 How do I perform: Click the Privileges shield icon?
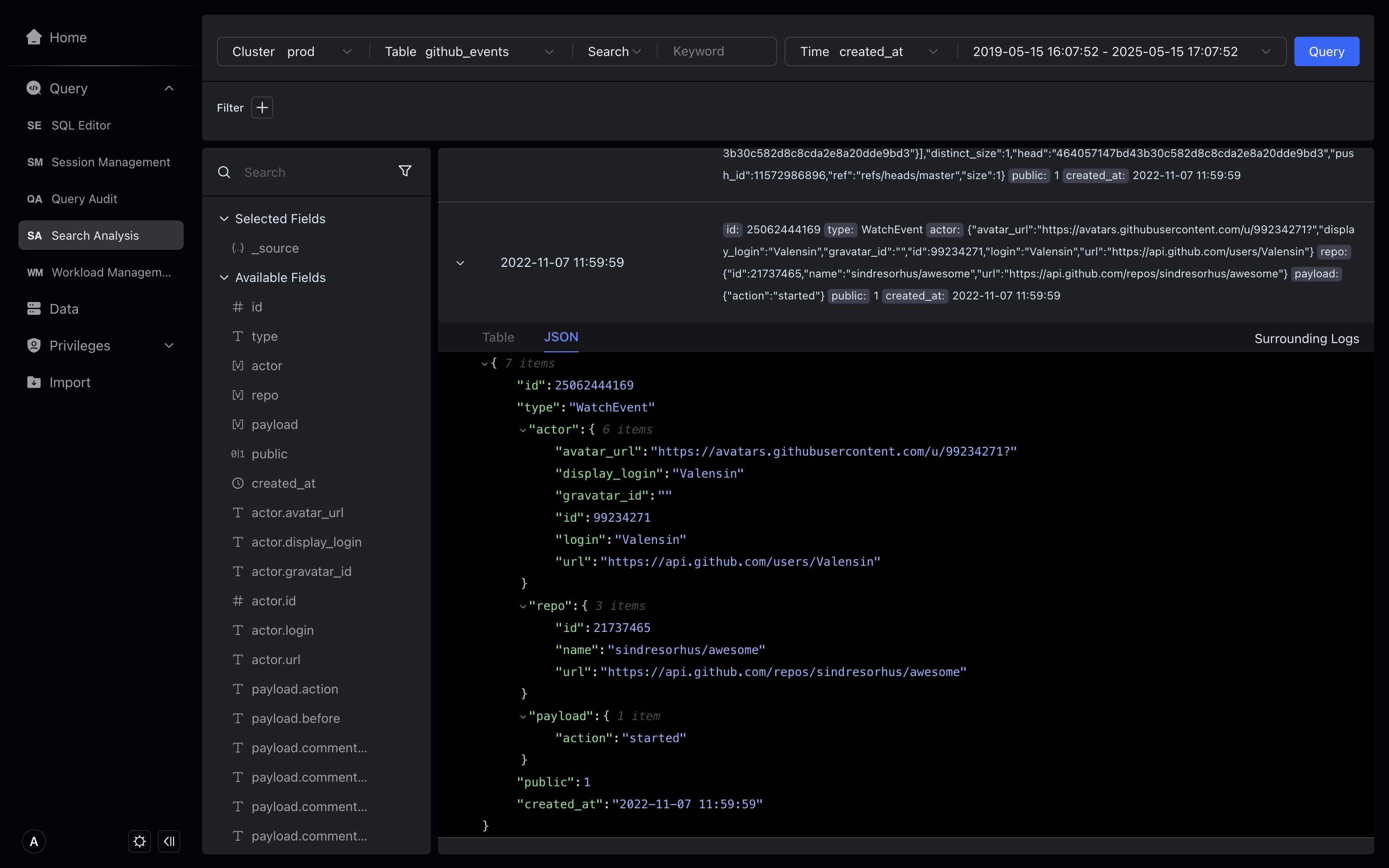(34, 345)
